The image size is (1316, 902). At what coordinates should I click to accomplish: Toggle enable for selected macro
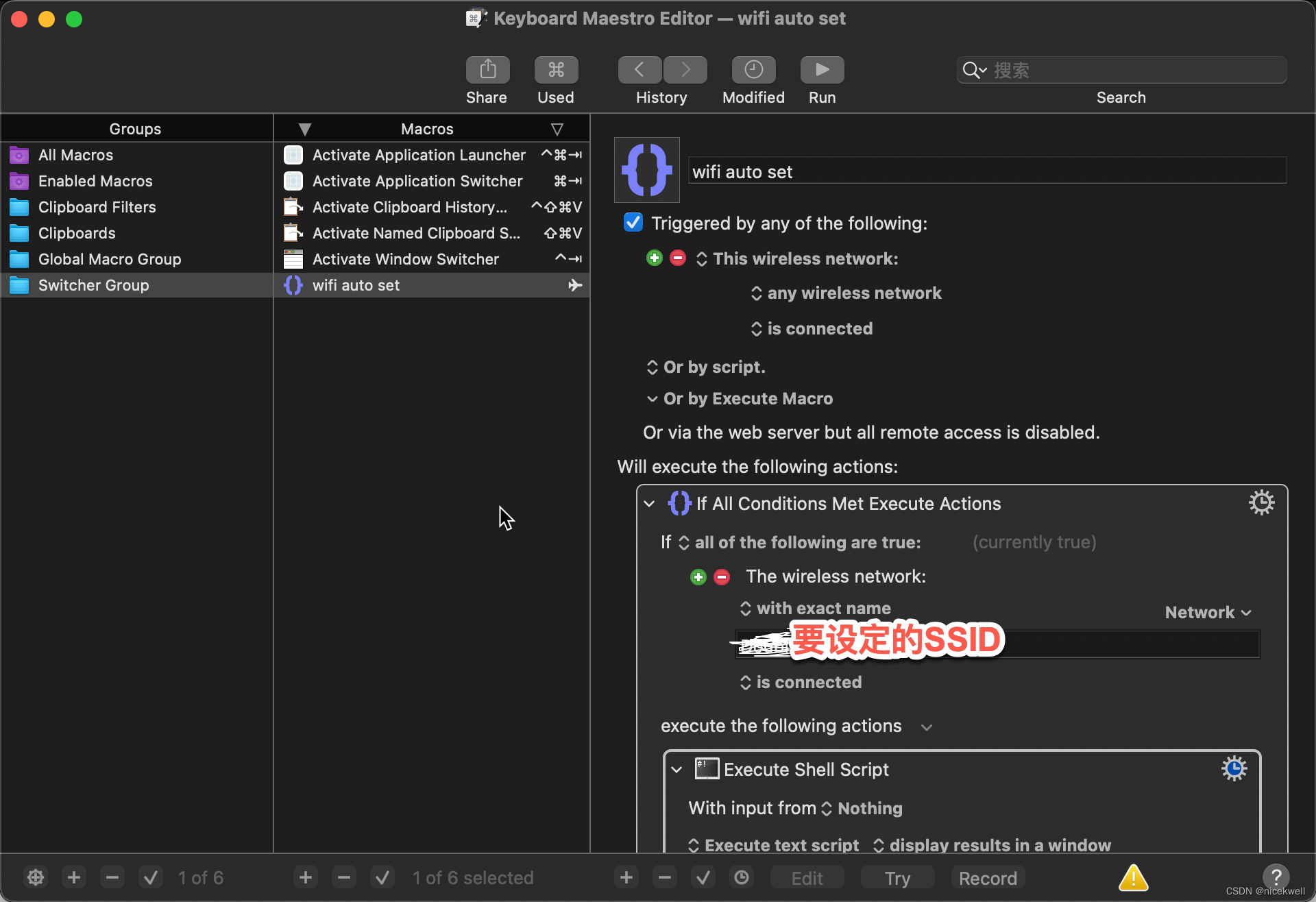pos(382,877)
